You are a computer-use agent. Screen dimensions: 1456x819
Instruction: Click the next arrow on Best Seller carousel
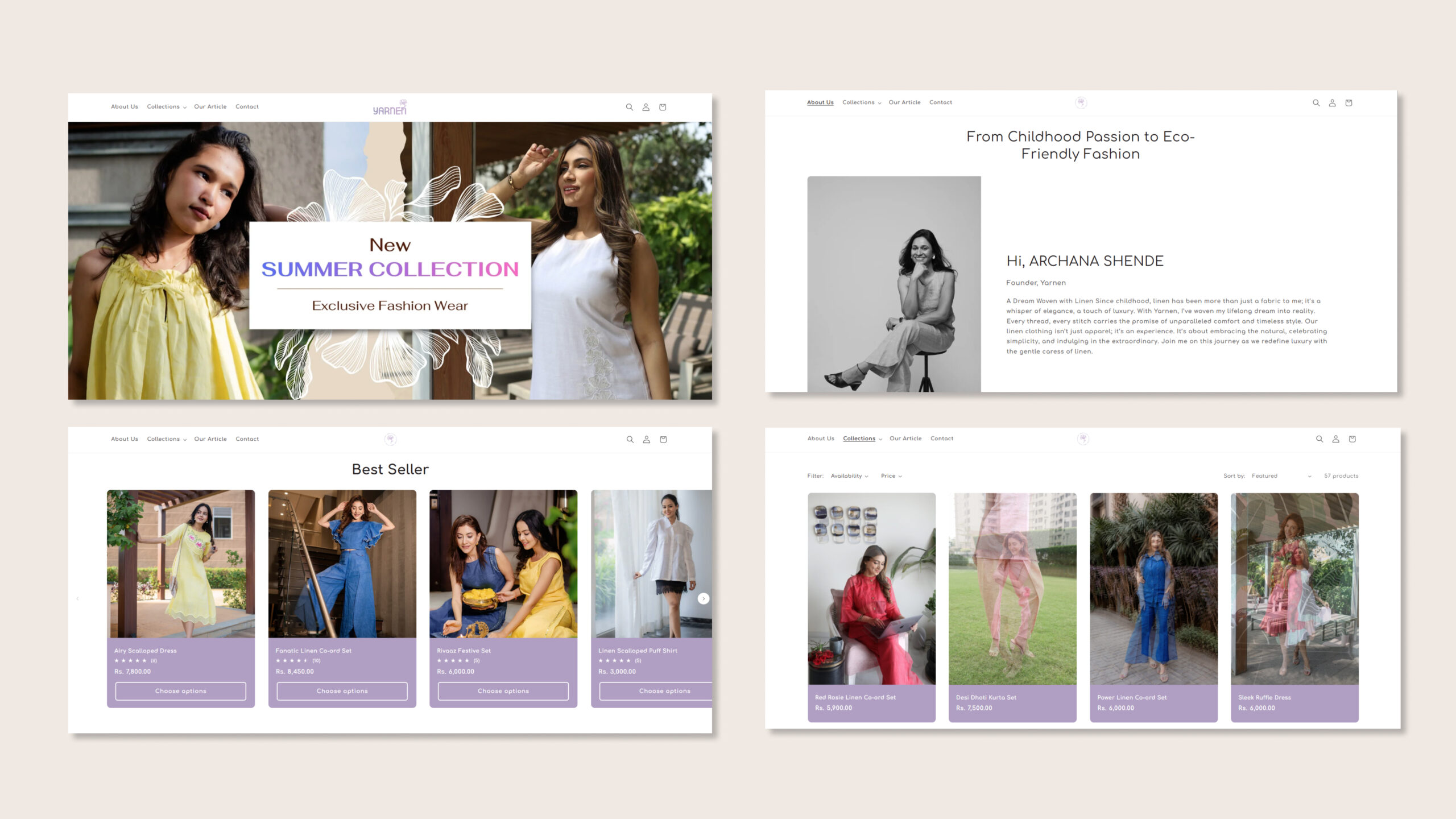coord(704,598)
